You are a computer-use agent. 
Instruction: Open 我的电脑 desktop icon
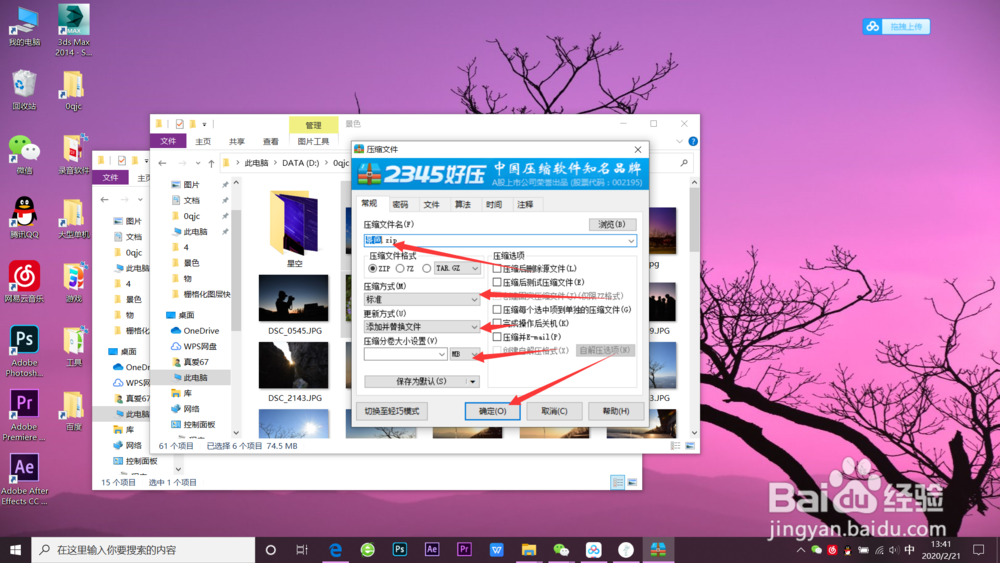point(24,26)
